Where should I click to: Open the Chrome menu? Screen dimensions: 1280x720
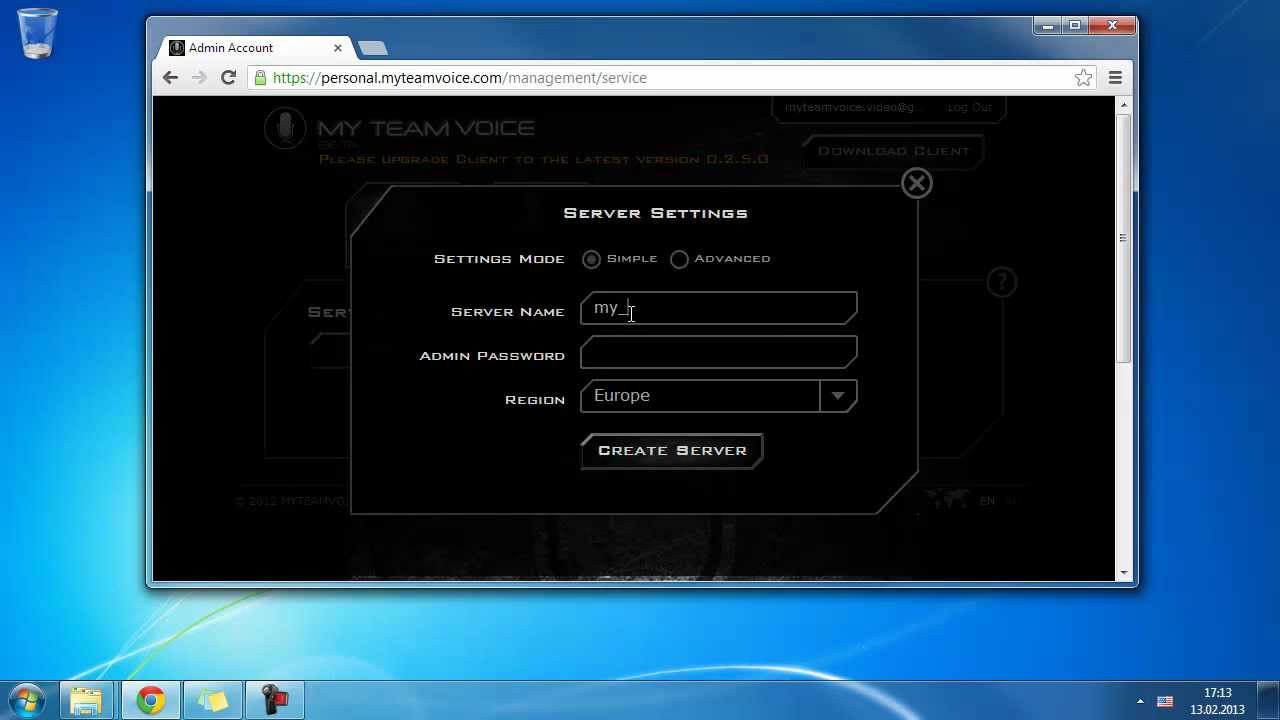click(1115, 78)
